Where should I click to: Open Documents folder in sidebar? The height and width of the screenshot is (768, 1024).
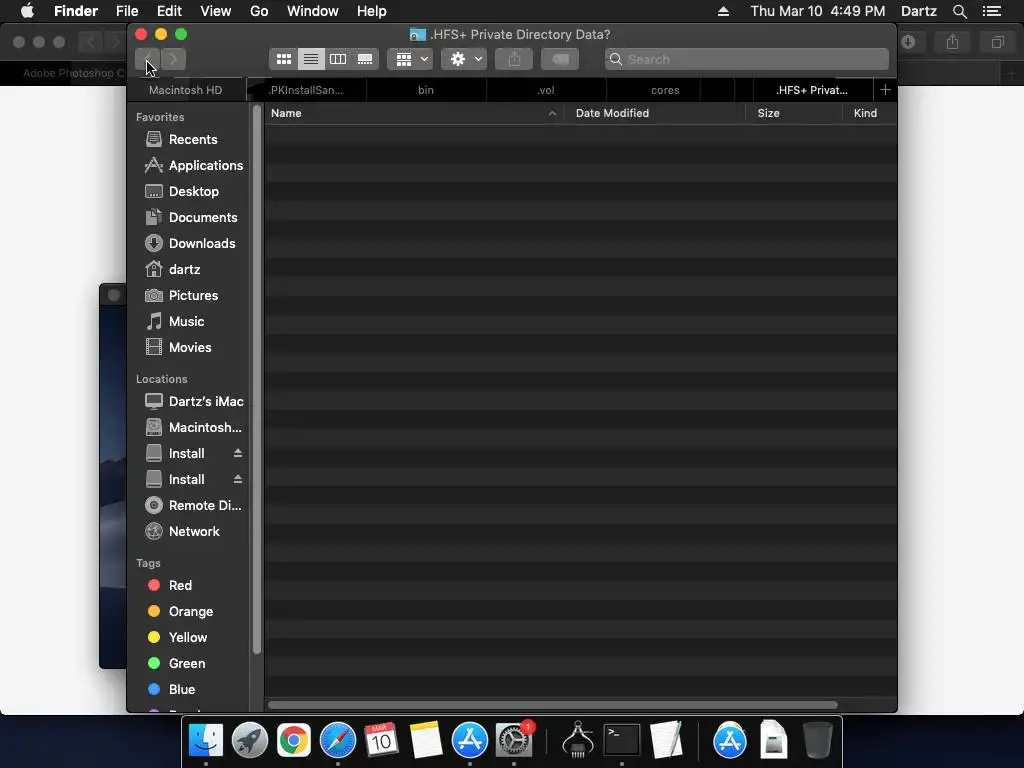[x=189, y=217]
